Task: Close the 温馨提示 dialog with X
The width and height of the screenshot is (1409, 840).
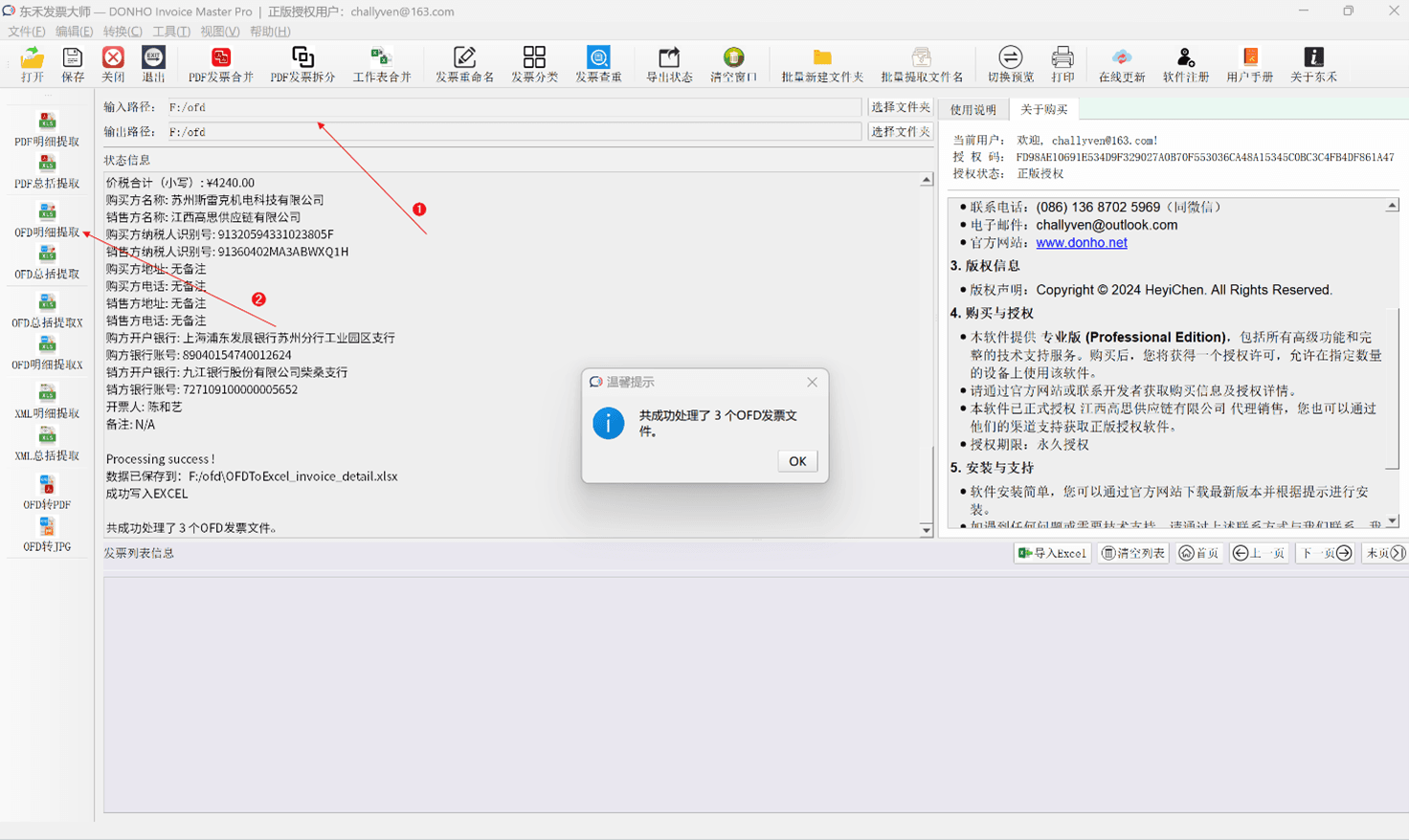Action: [x=812, y=382]
